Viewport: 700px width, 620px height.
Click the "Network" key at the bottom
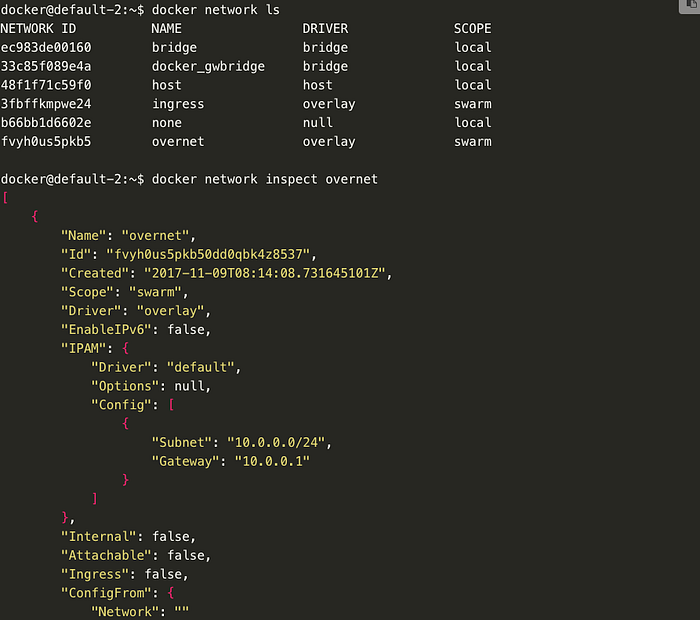(125, 612)
